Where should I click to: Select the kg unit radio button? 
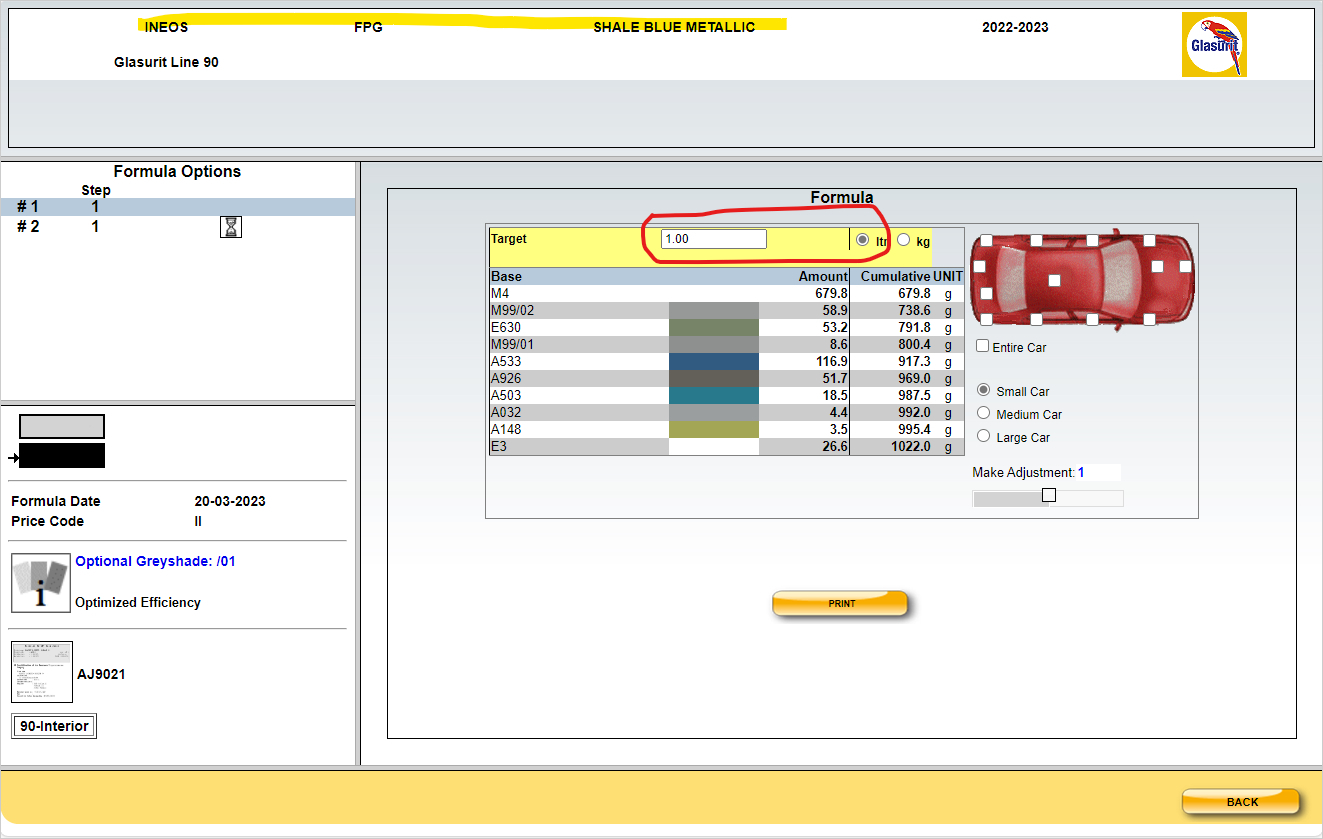pyautogui.click(x=904, y=240)
